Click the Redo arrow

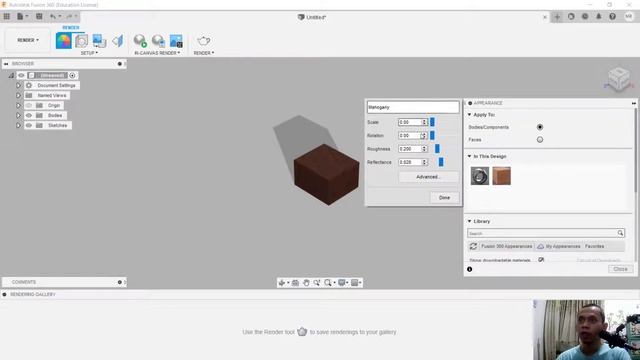69,17
